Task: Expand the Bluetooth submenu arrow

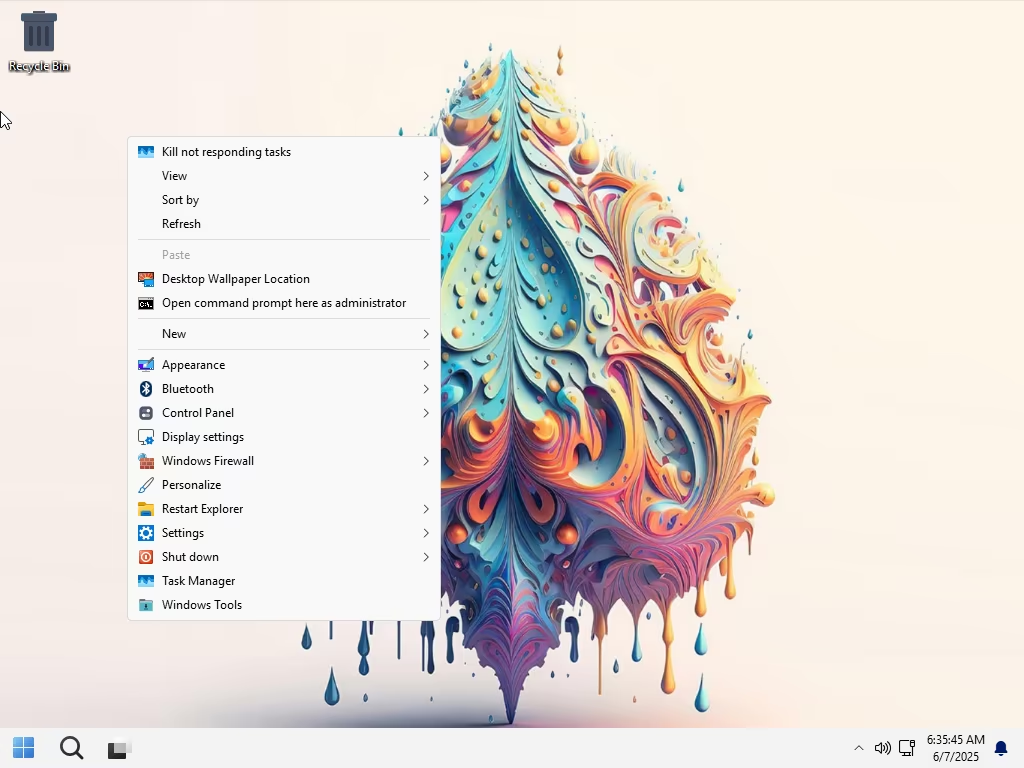Action: pos(426,389)
